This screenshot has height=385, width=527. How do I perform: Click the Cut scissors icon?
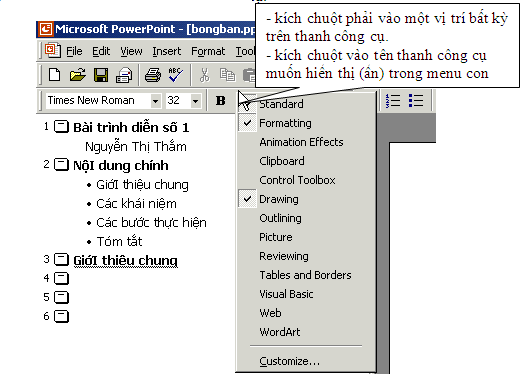204,75
